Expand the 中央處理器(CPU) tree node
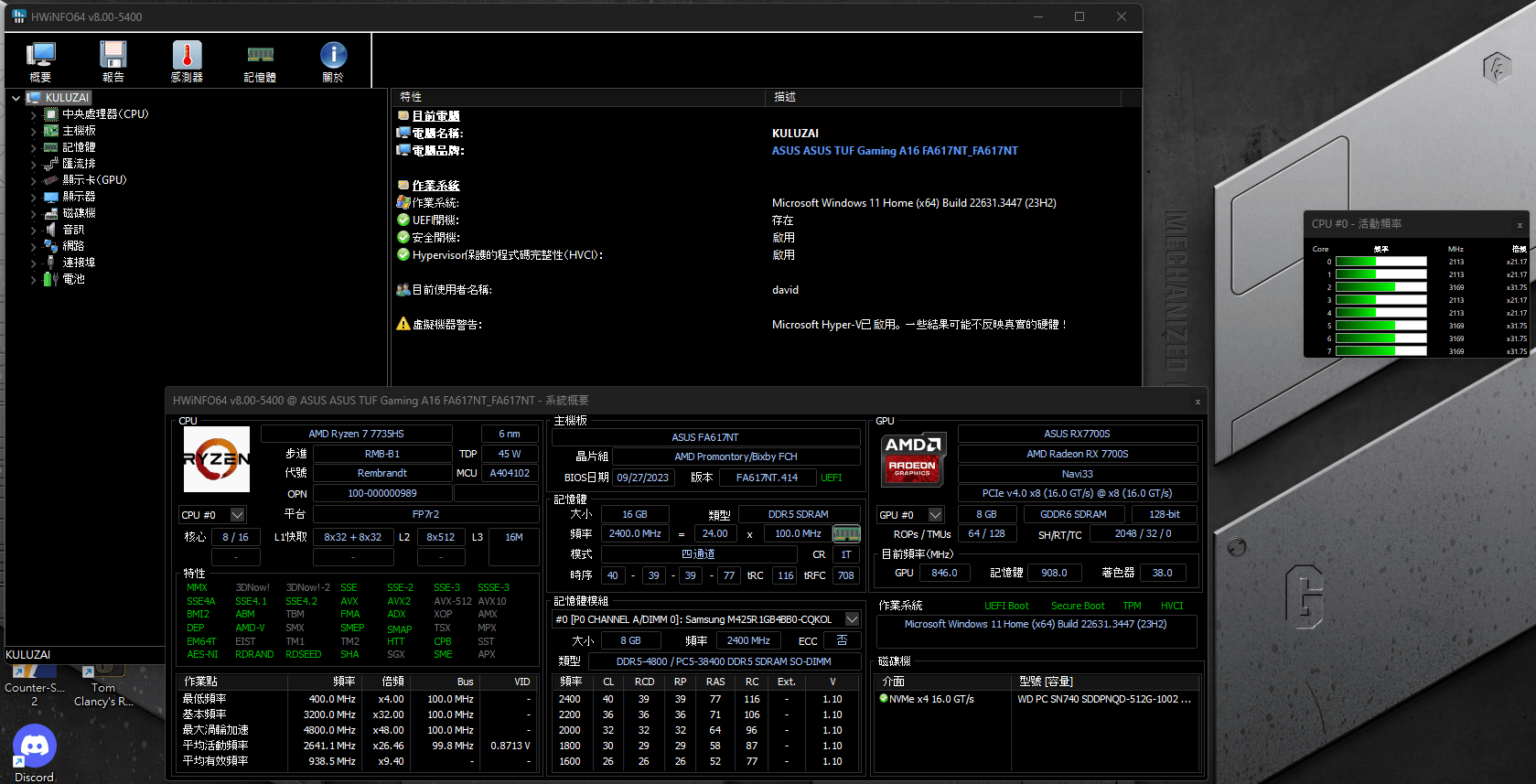The width and height of the screenshot is (1536, 784). point(34,114)
